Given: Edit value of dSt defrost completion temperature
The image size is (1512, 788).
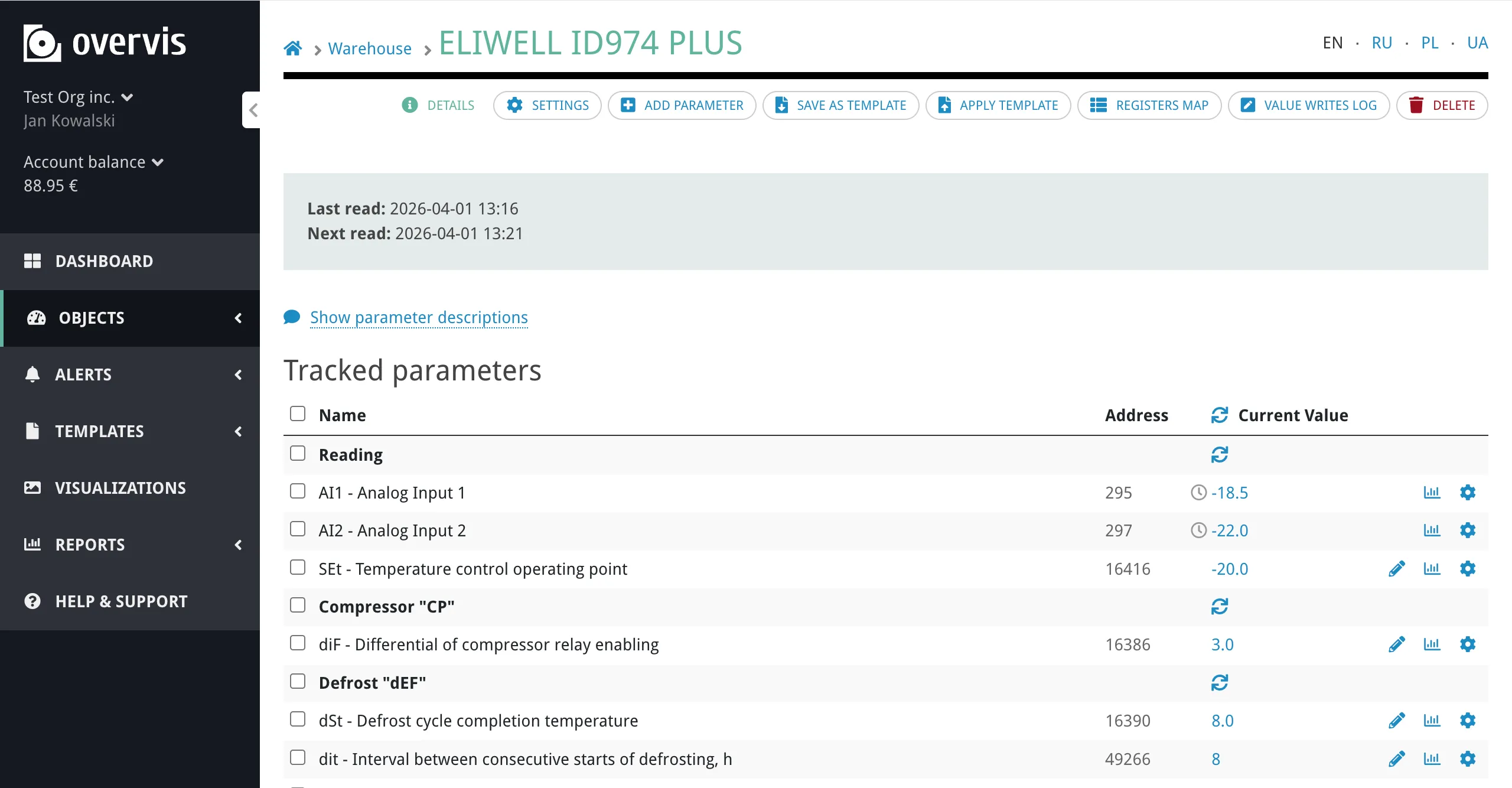Looking at the screenshot, I should click(x=1397, y=721).
